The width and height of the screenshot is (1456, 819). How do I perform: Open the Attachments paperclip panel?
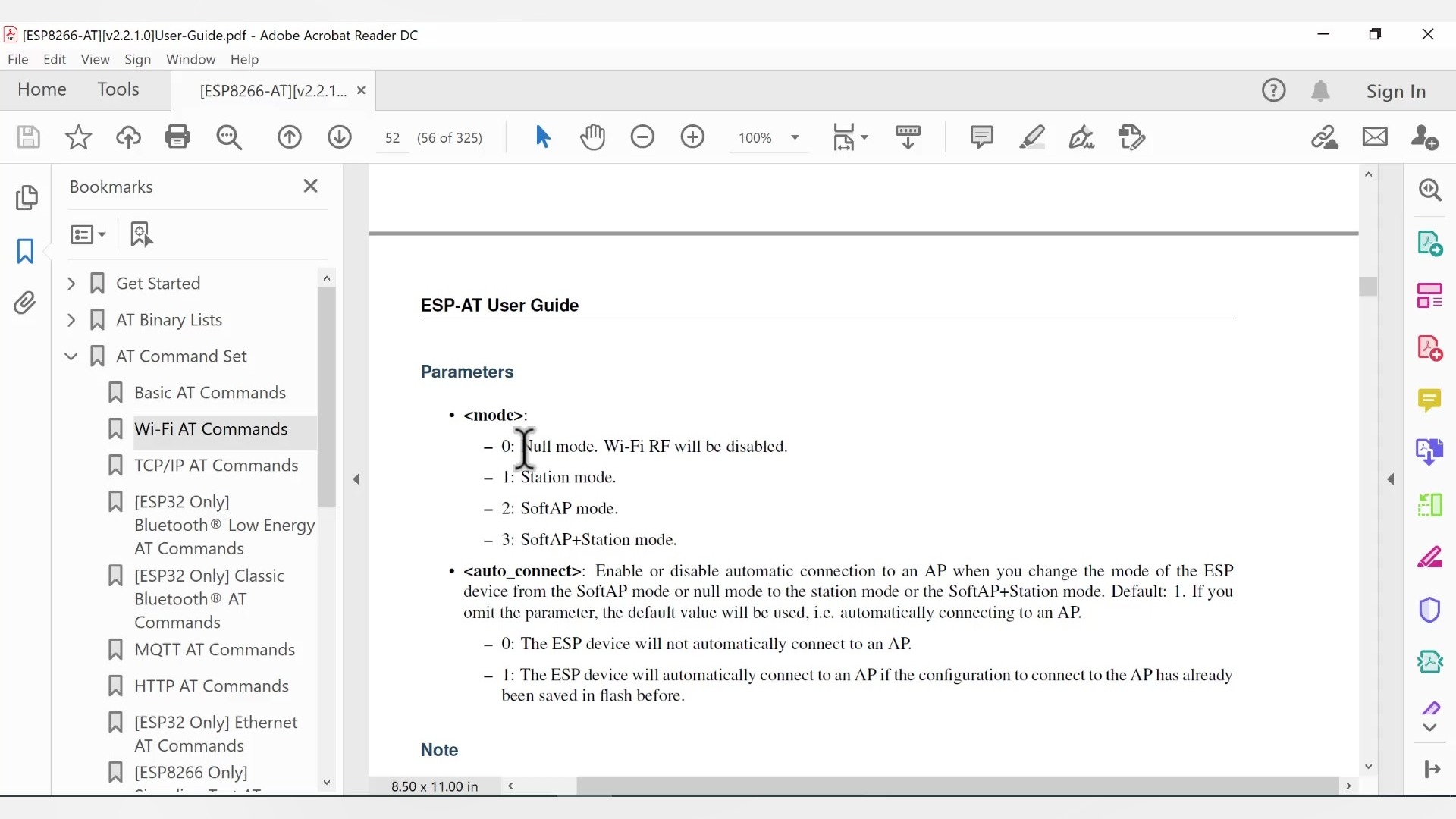pos(25,303)
